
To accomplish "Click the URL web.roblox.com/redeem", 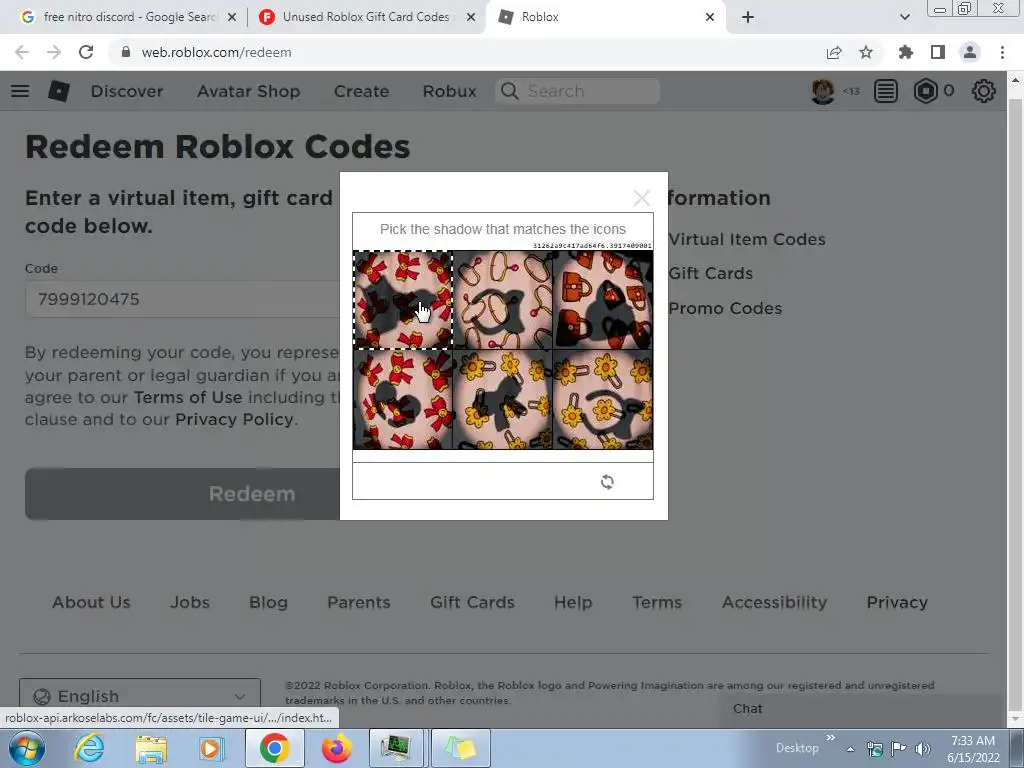I will tap(216, 52).
